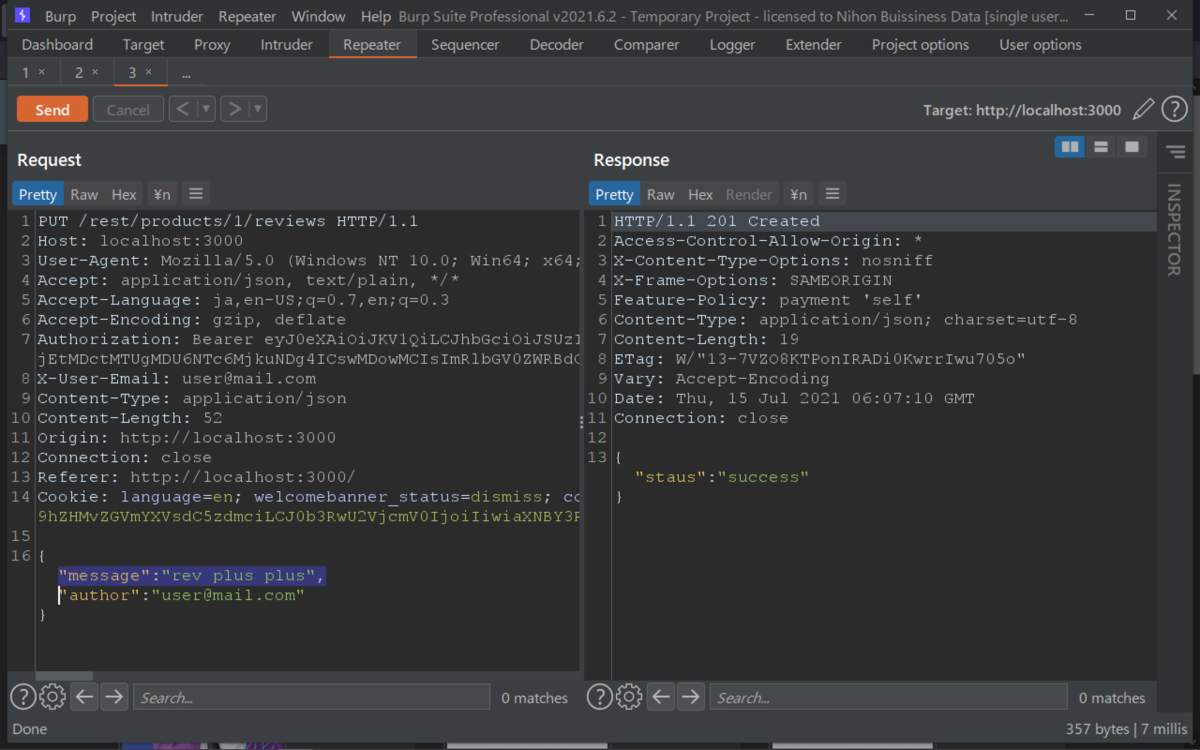Close Repeater tab 2
1200x750 pixels.
point(95,72)
